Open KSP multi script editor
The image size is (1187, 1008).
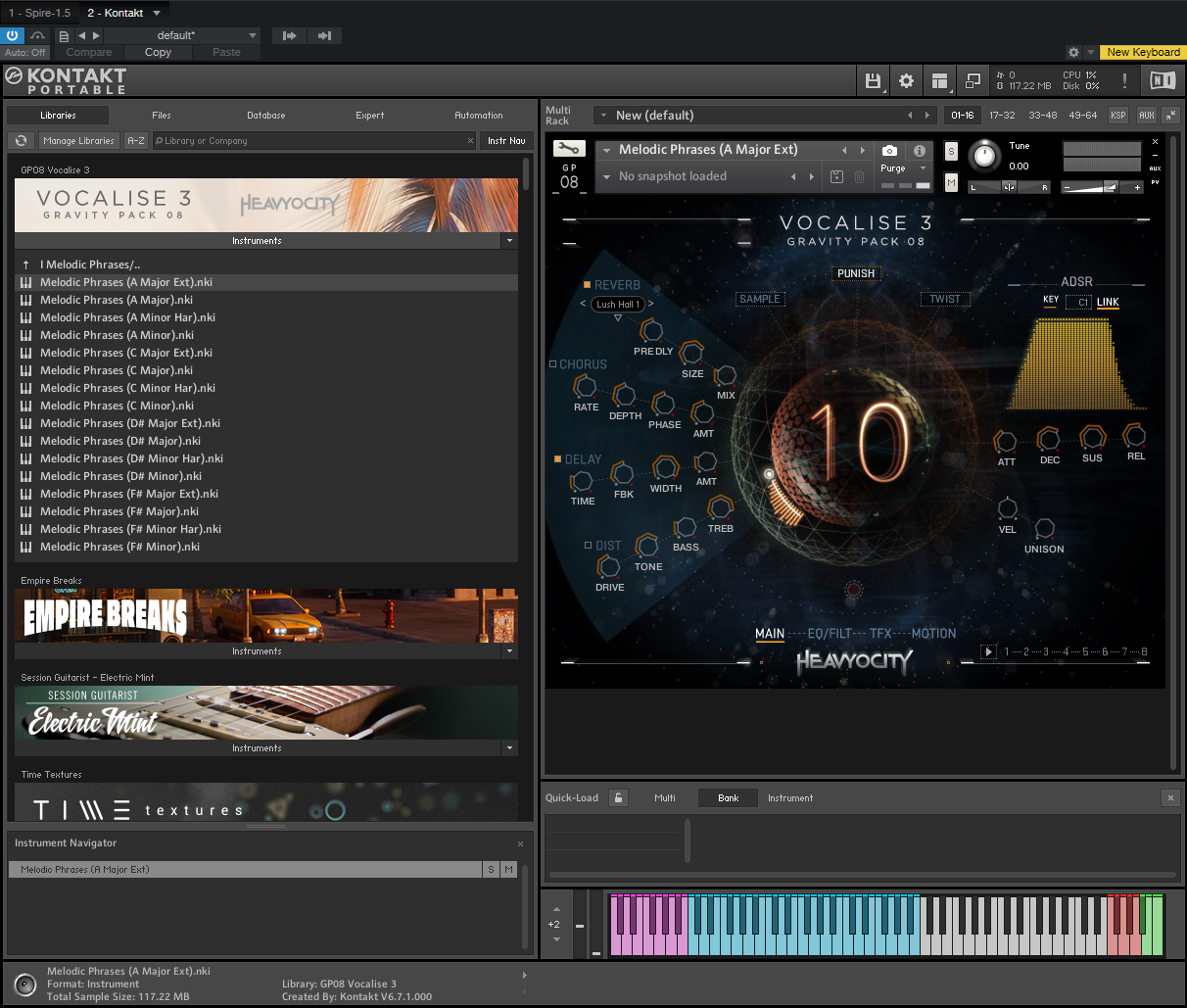pyautogui.click(x=1118, y=116)
